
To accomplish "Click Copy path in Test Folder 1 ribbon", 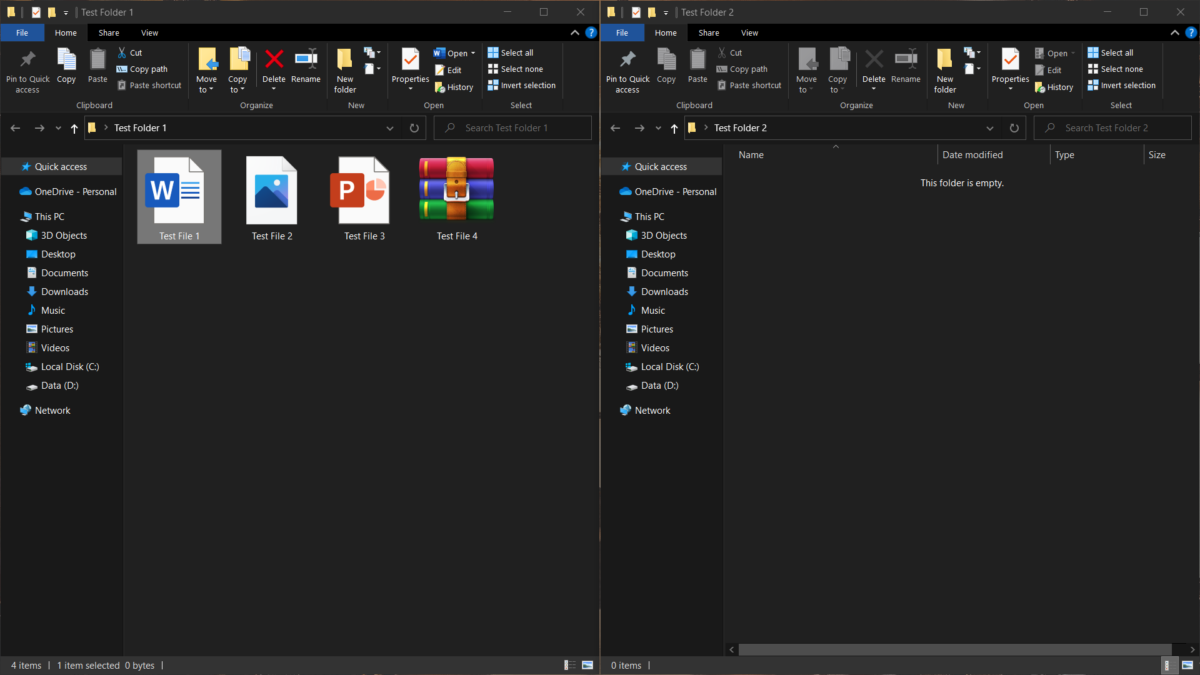I will [141, 69].
